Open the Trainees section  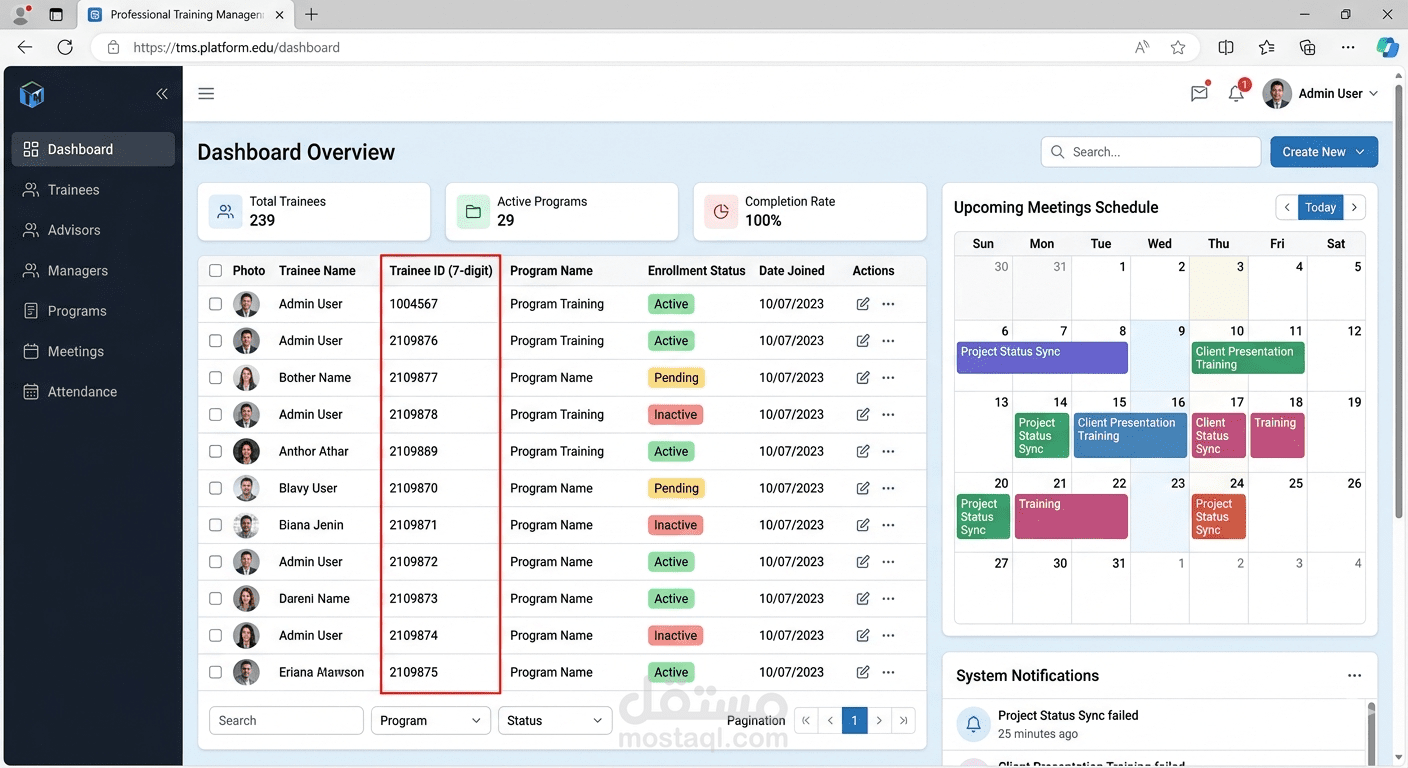pyautogui.click(x=93, y=190)
